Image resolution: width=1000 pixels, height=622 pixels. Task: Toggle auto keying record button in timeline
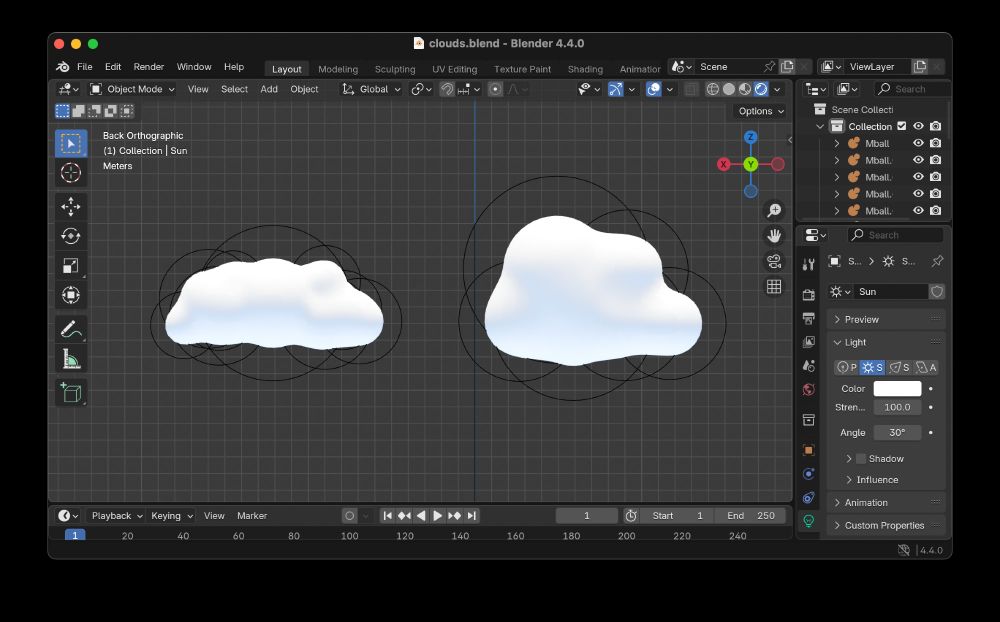349,515
